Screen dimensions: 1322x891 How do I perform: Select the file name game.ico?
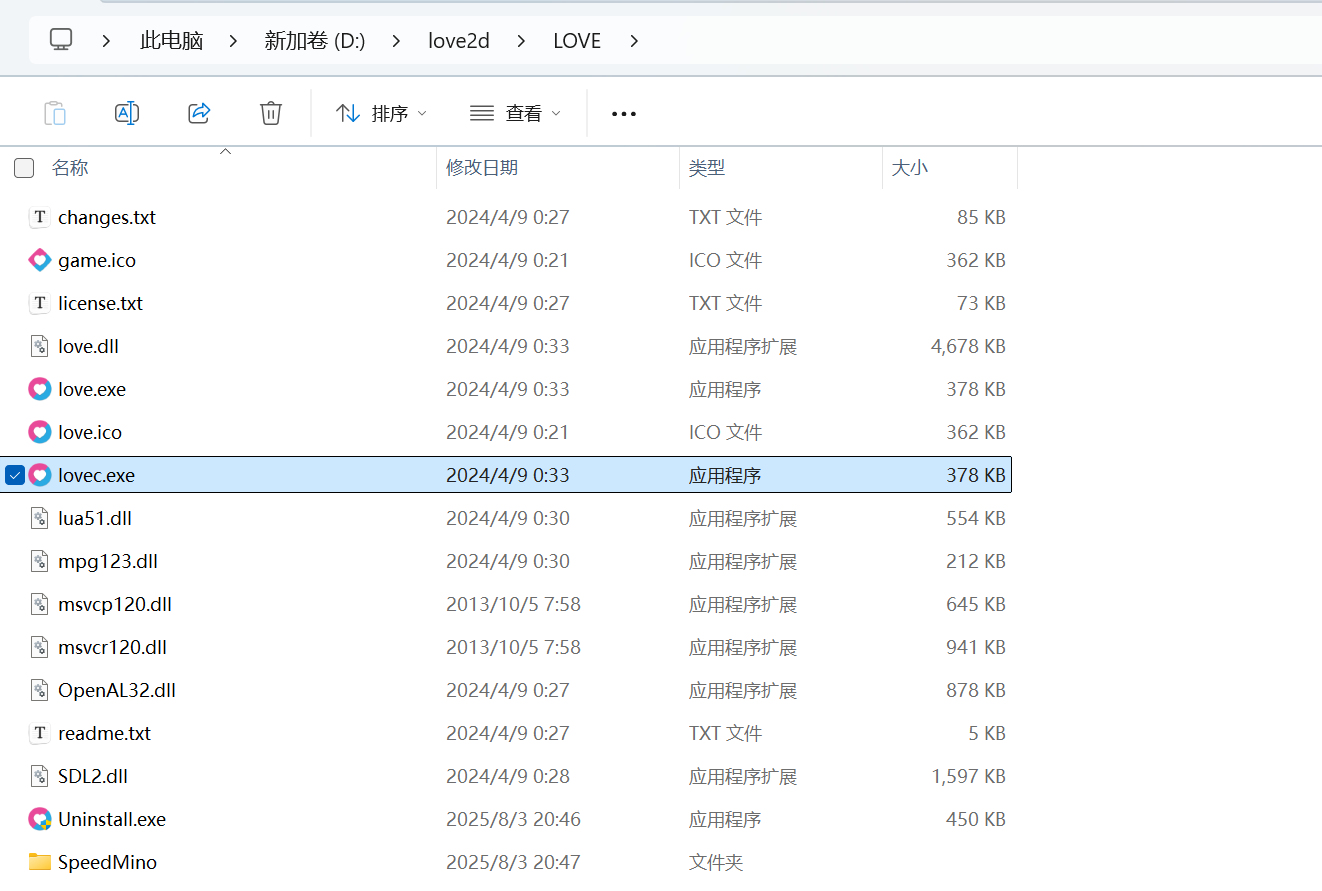pos(97,260)
